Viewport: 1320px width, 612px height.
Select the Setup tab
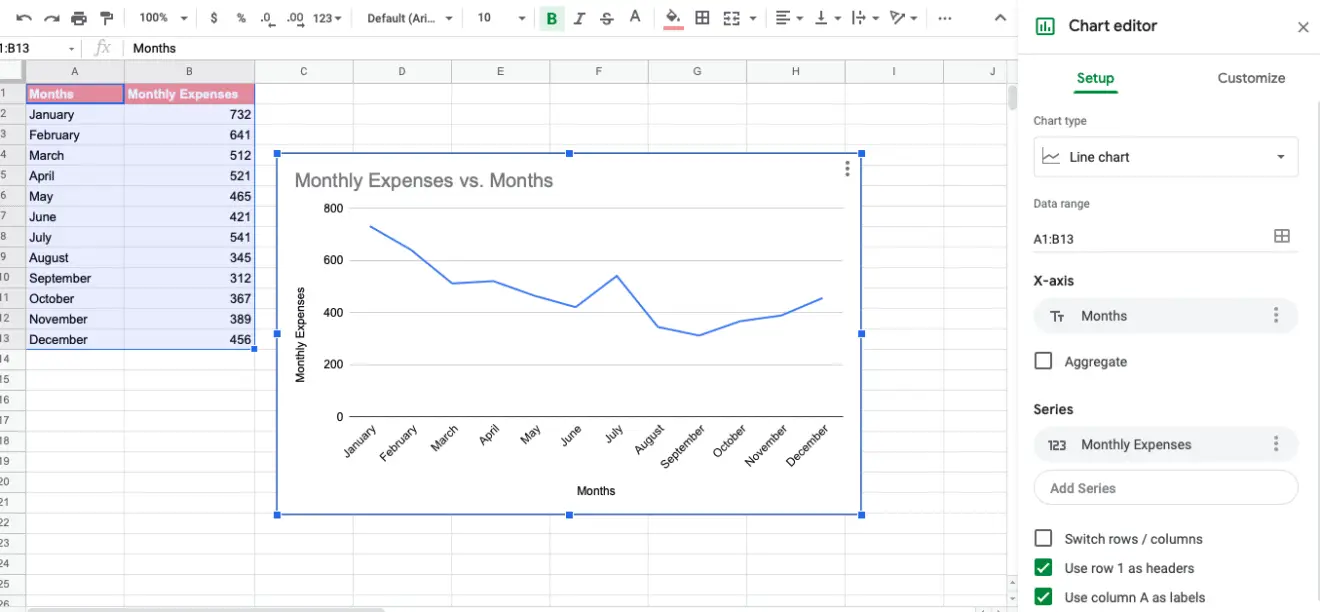coord(1095,78)
